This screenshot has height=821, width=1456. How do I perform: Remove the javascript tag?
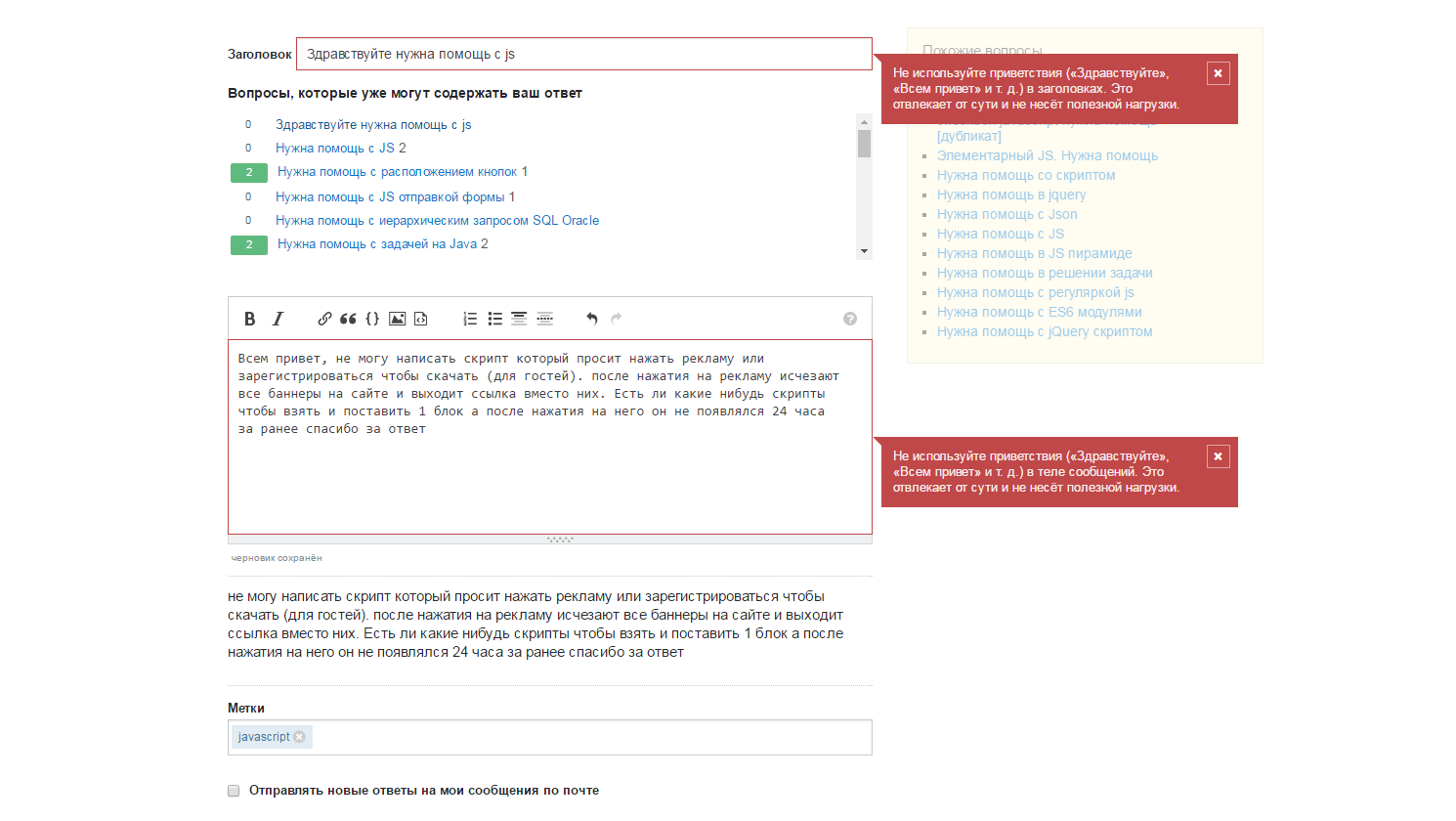[299, 737]
